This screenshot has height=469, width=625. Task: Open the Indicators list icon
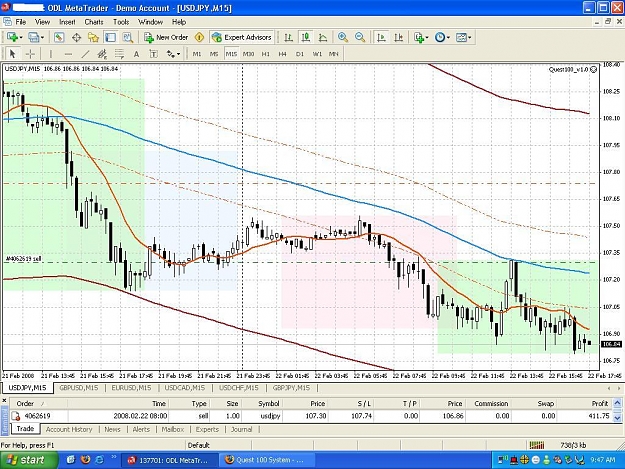tap(418, 37)
